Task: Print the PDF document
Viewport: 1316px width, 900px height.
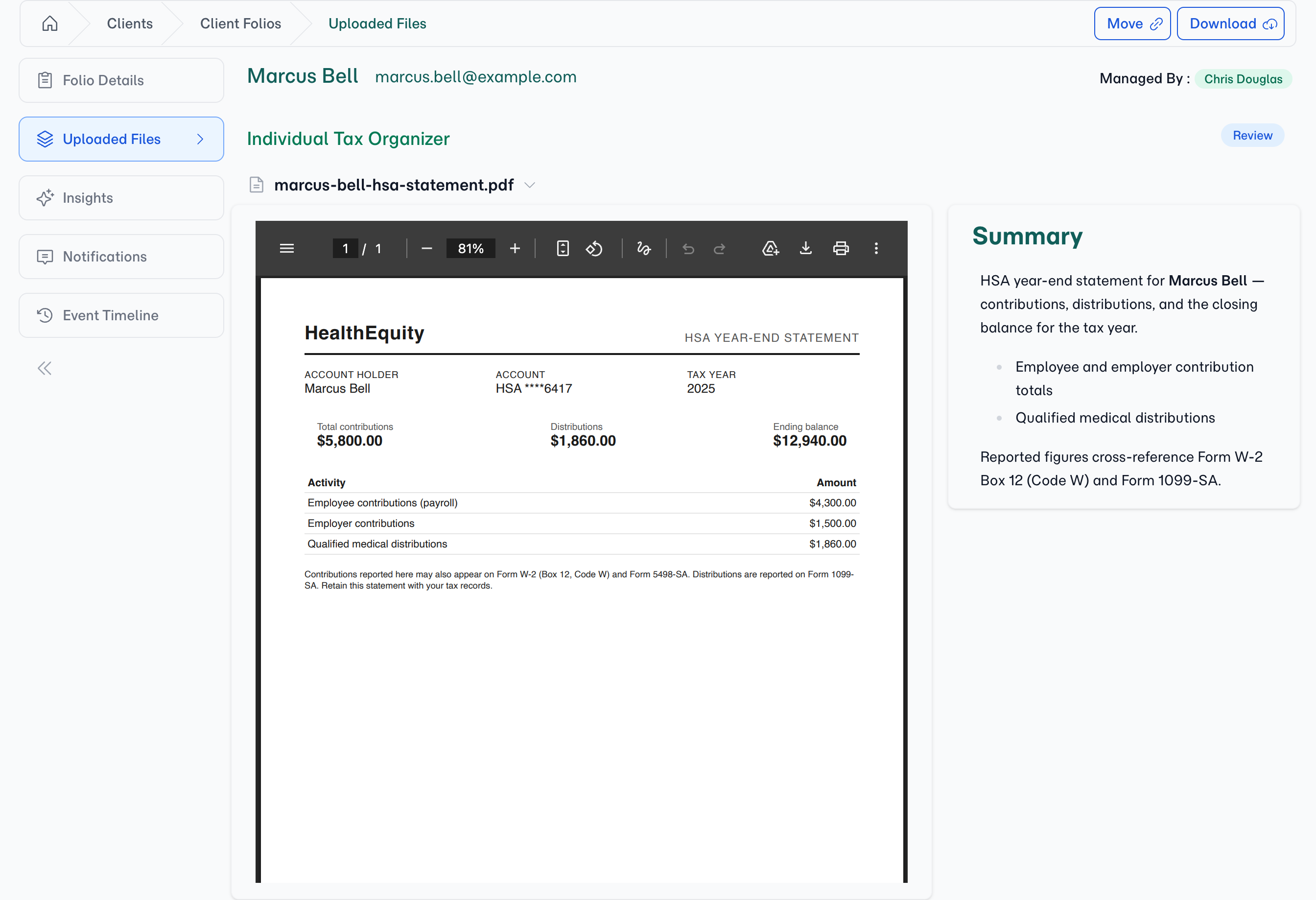Action: click(x=841, y=249)
